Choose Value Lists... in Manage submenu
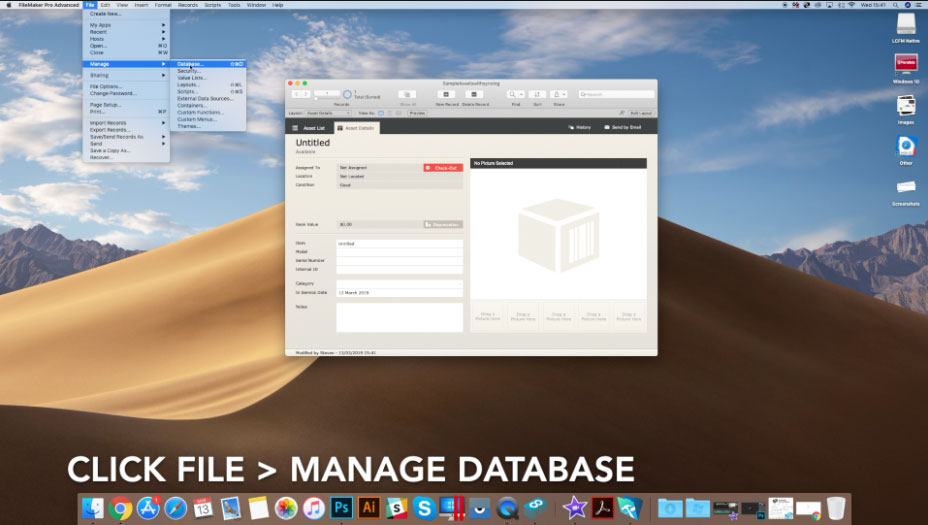Image resolution: width=928 pixels, height=525 pixels. (208, 78)
